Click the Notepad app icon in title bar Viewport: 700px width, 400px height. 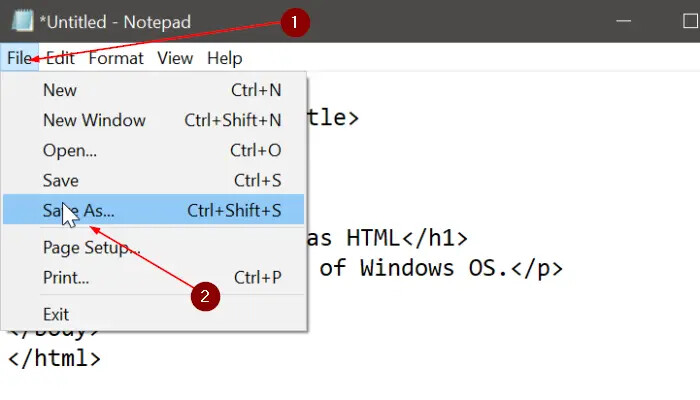[x=23, y=21]
